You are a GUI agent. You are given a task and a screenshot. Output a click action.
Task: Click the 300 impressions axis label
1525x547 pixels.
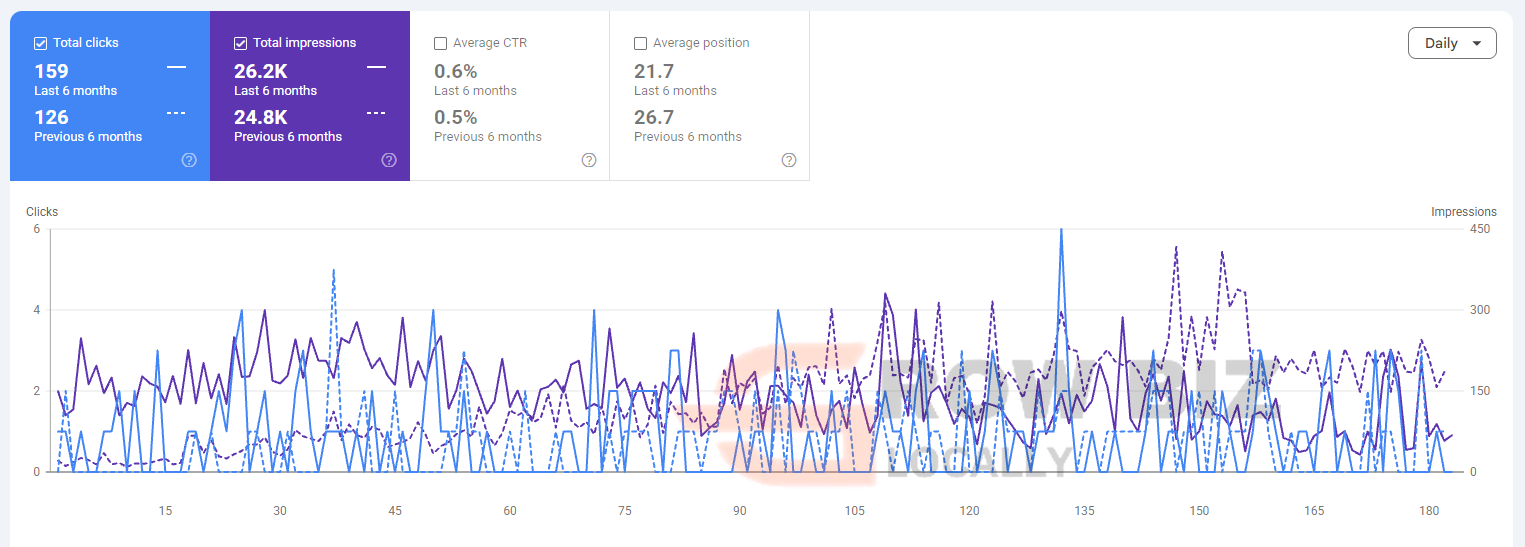[x=1480, y=310]
